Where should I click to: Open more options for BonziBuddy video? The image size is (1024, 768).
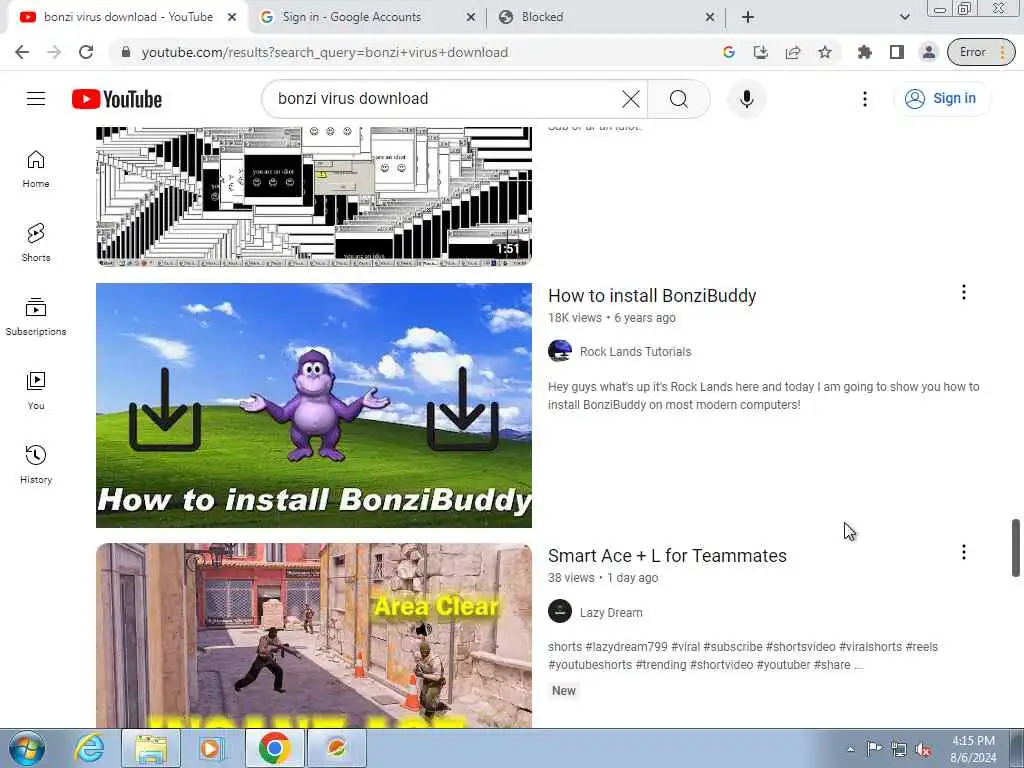963,293
